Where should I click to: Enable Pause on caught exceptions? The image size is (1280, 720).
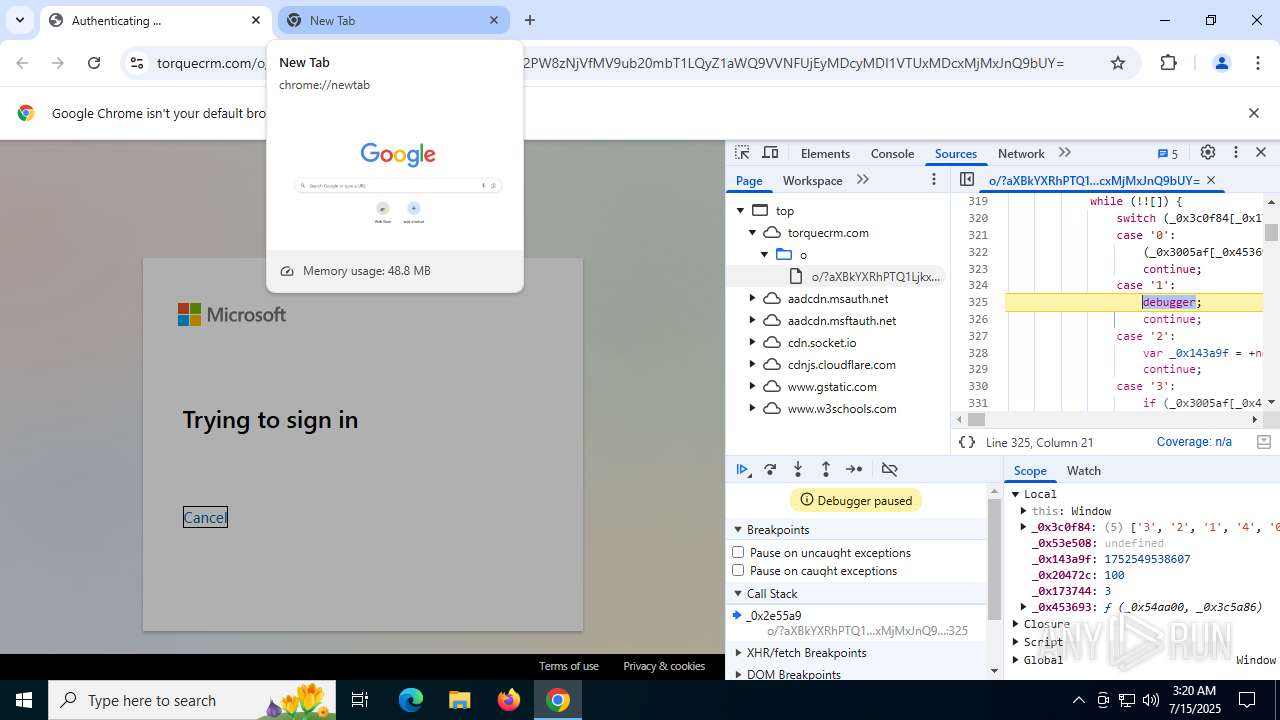point(738,570)
